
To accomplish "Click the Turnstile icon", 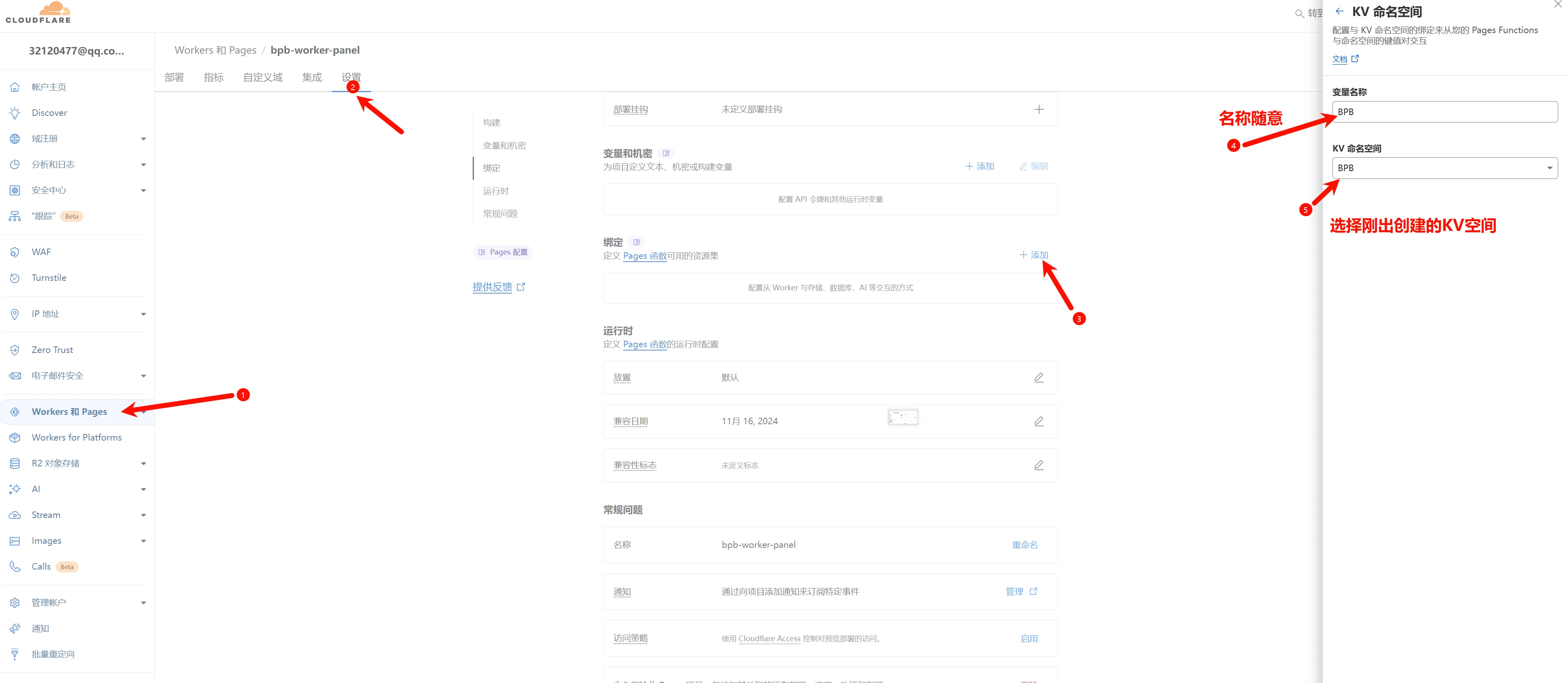I will tap(15, 278).
